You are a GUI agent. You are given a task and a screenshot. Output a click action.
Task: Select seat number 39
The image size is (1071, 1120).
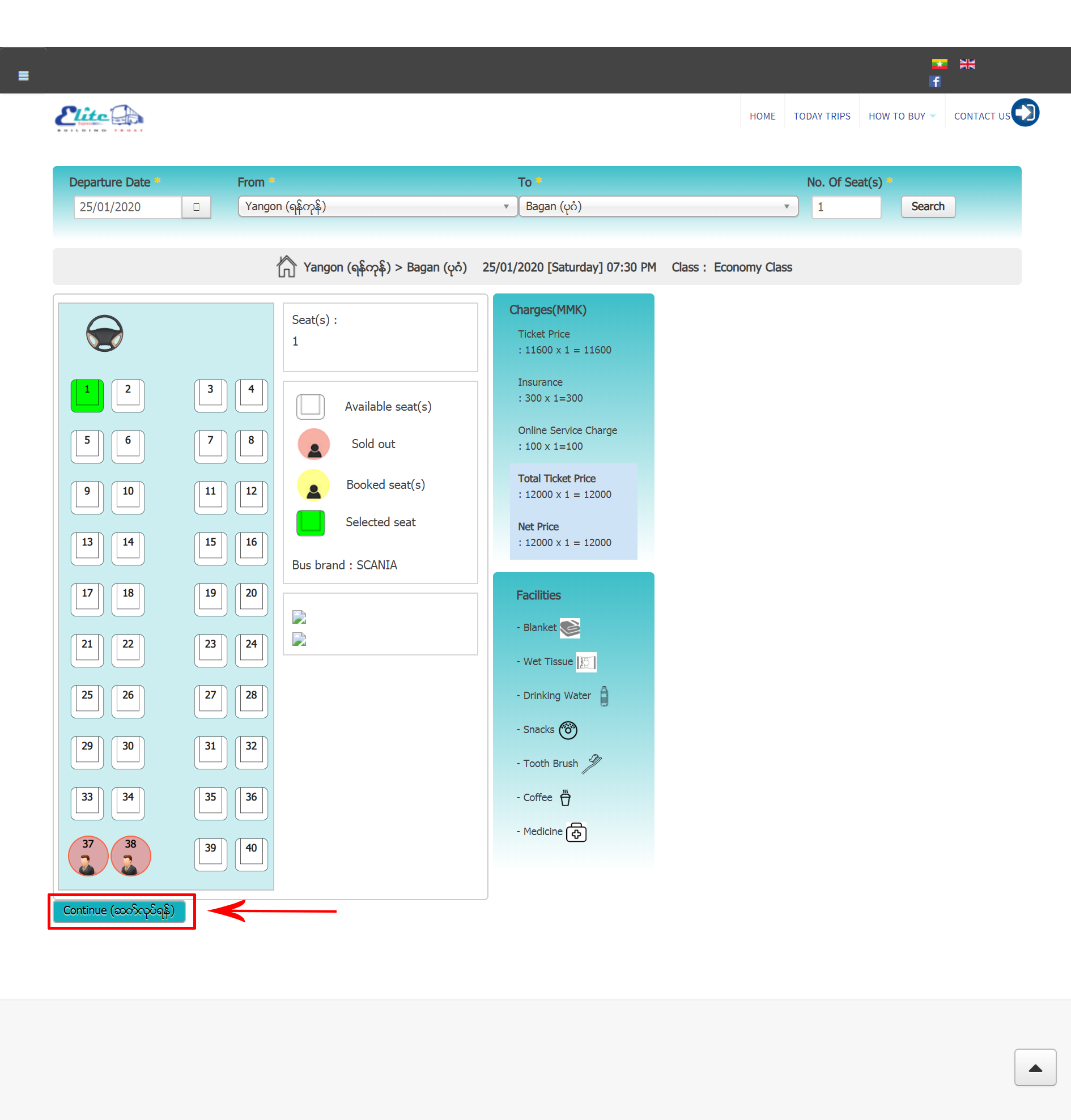[210, 853]
